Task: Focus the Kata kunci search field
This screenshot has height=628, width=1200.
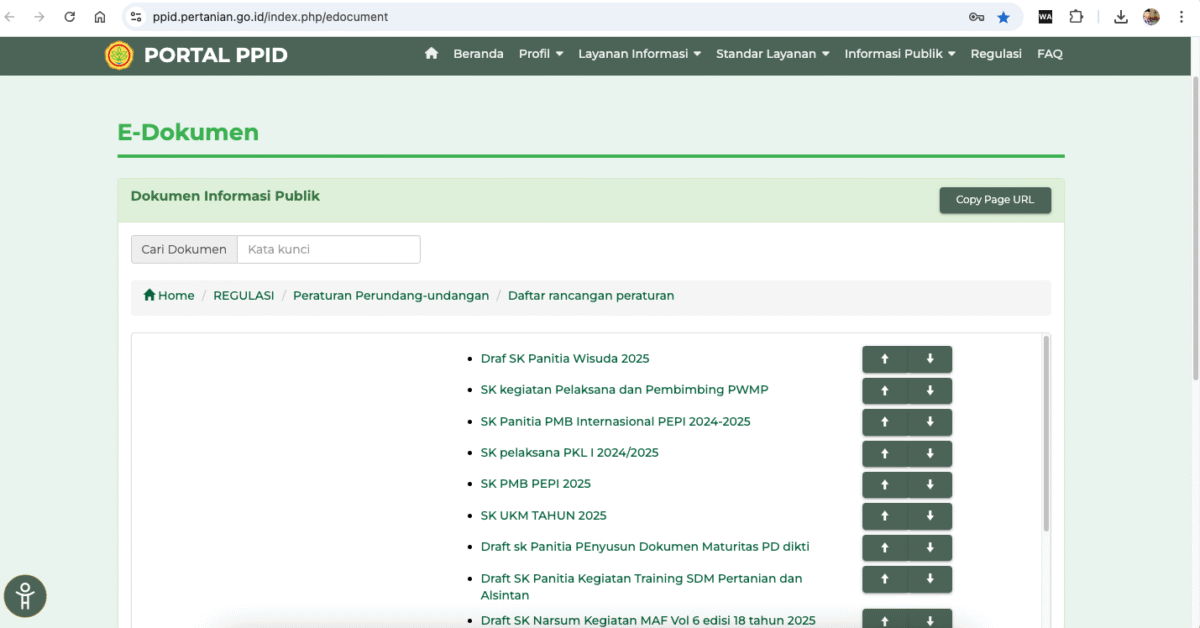Action: (x=328, y=250)
